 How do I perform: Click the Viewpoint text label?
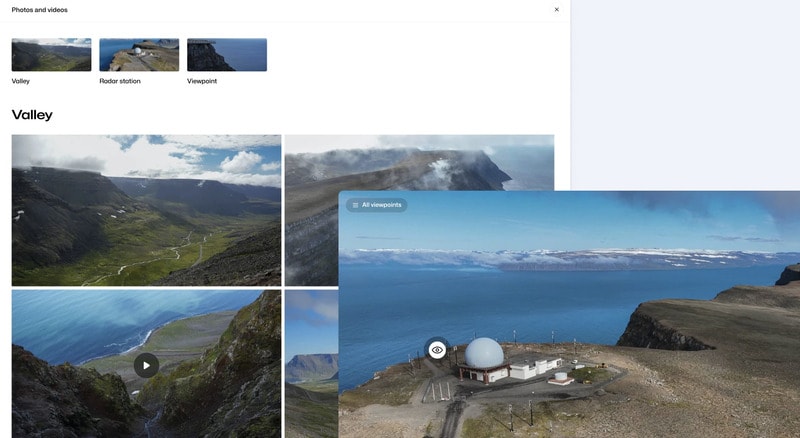[202, 81]
